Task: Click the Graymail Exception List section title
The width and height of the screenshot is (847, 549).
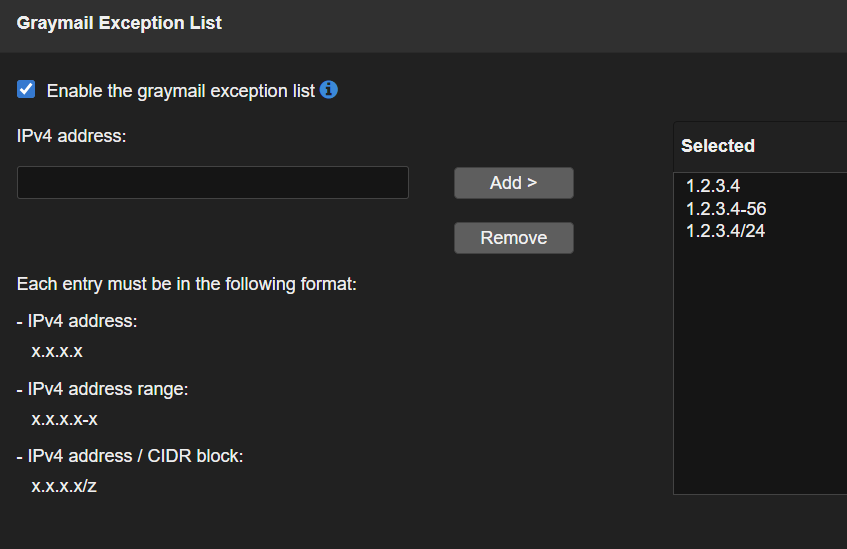Action: point(119,22)
